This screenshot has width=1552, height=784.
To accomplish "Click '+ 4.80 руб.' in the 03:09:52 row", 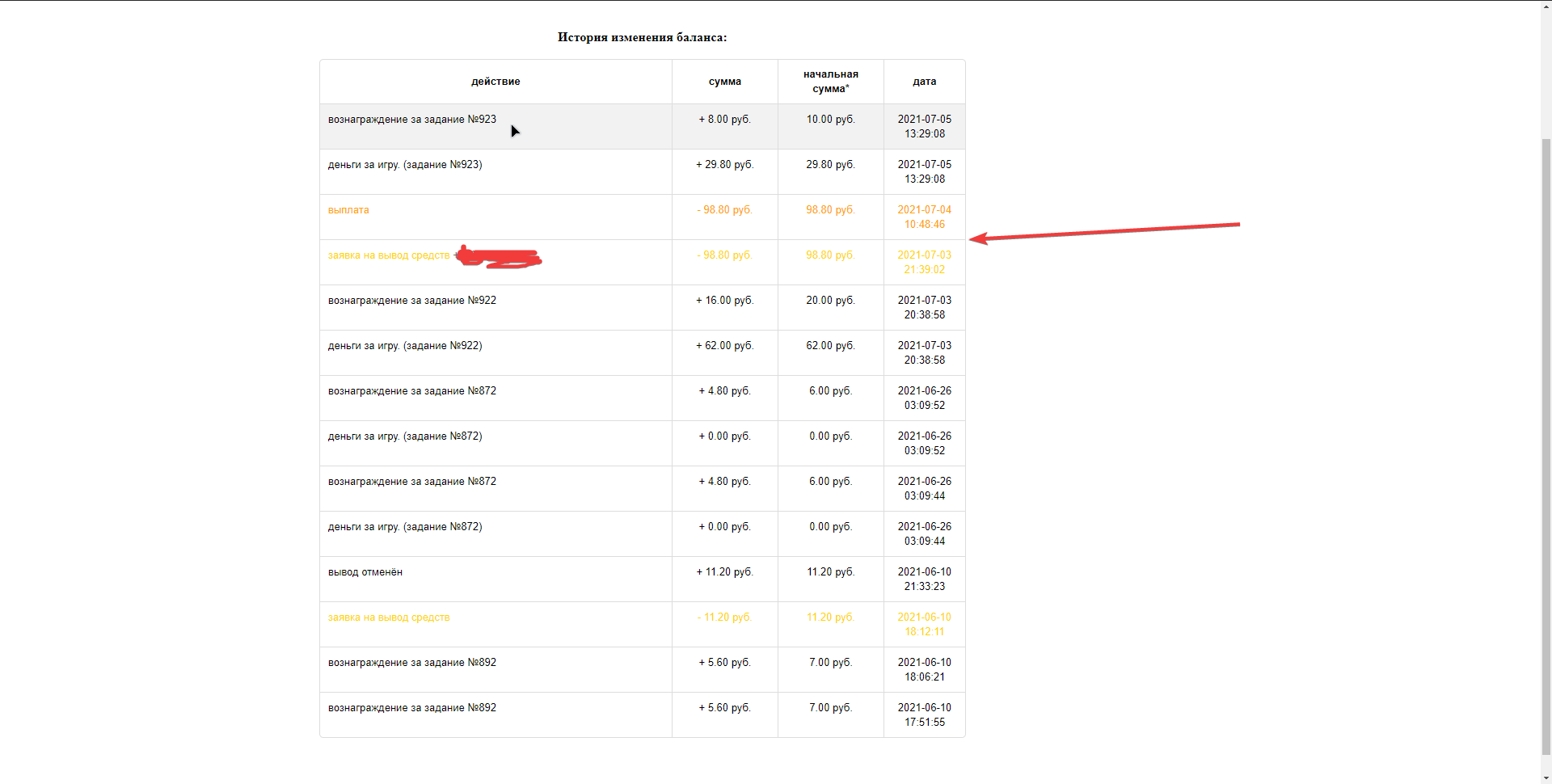I will click(x=725, y=391).
